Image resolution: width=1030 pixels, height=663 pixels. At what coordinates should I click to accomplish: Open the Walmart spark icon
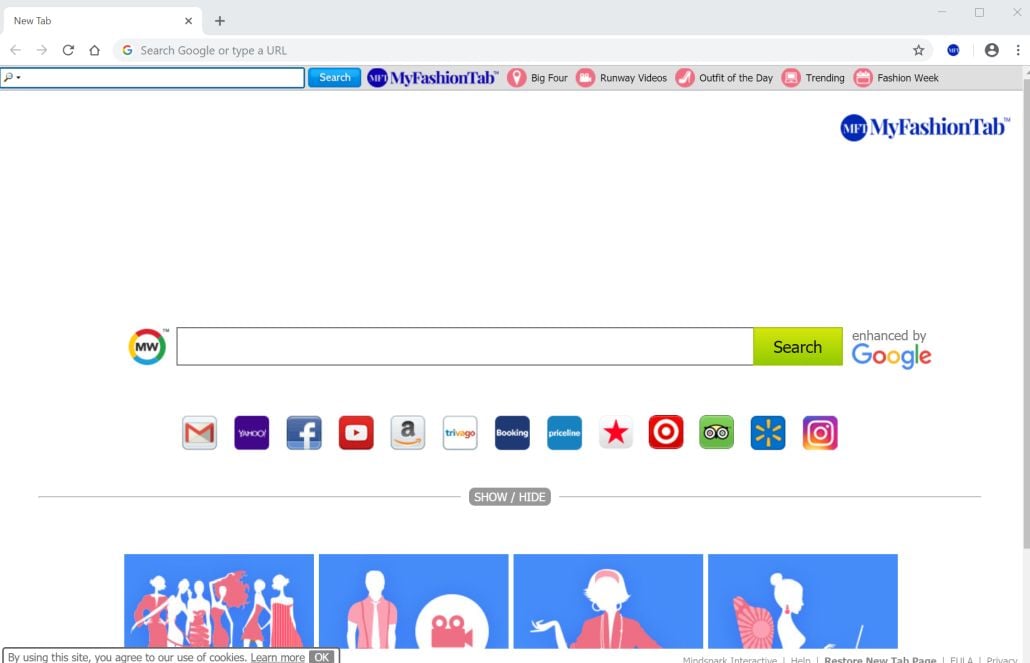768,432
